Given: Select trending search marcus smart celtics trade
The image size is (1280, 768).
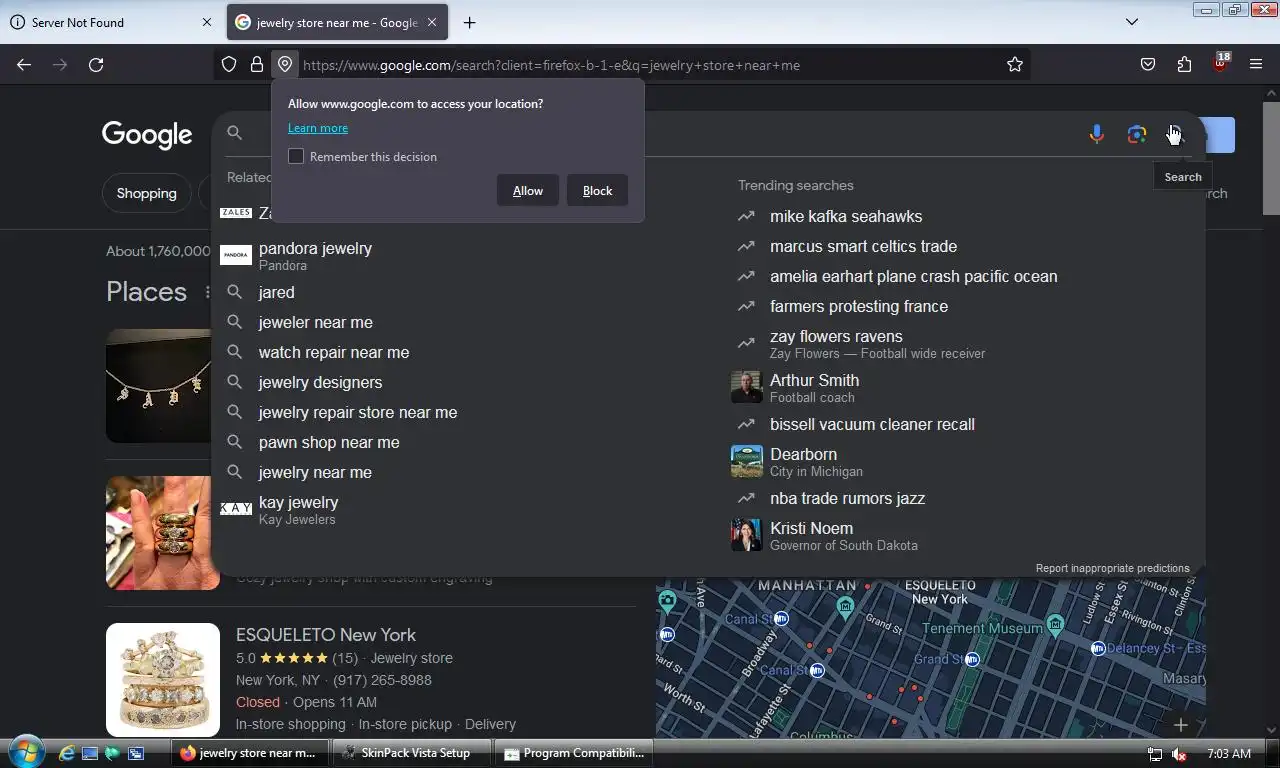Looking at the screenshot, I should (863, 247).
